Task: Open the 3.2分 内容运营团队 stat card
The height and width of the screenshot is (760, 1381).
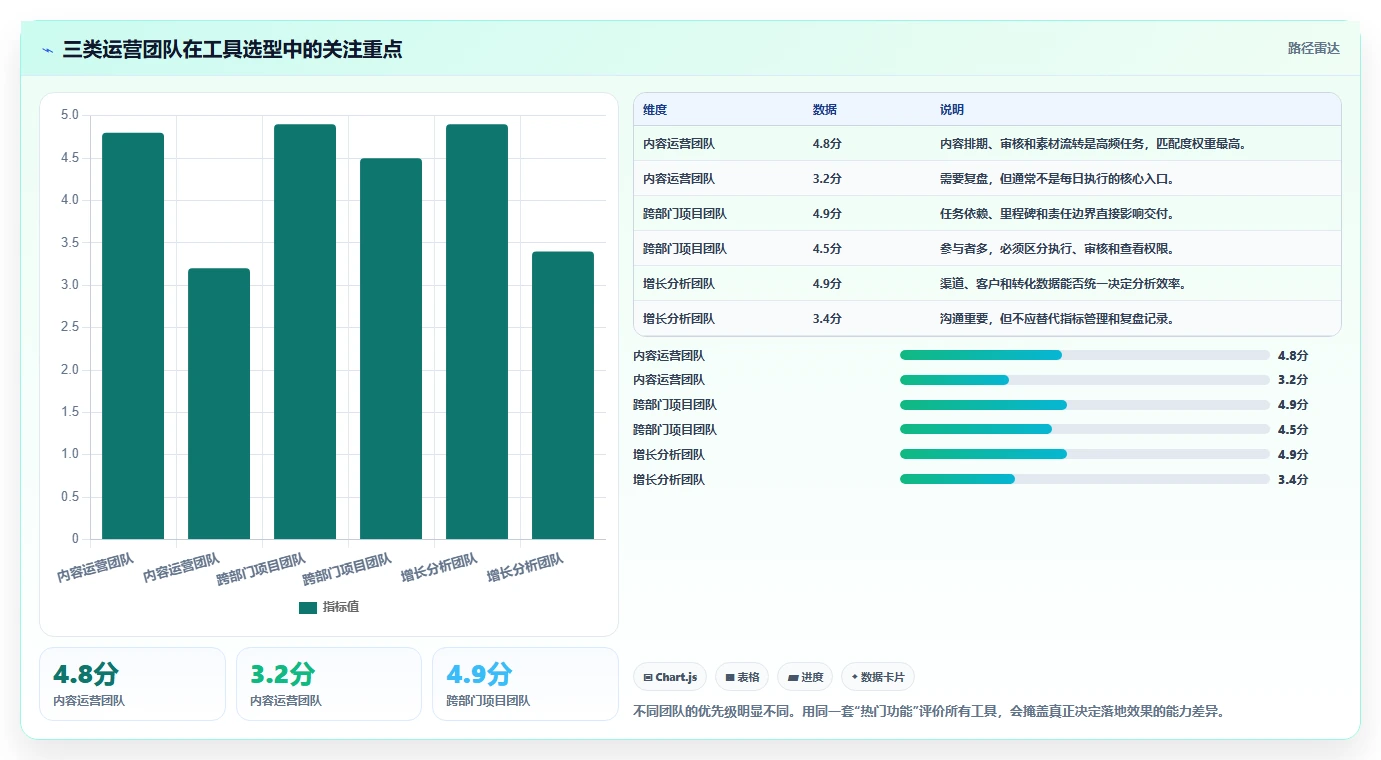Action: (x=329, y=684)
